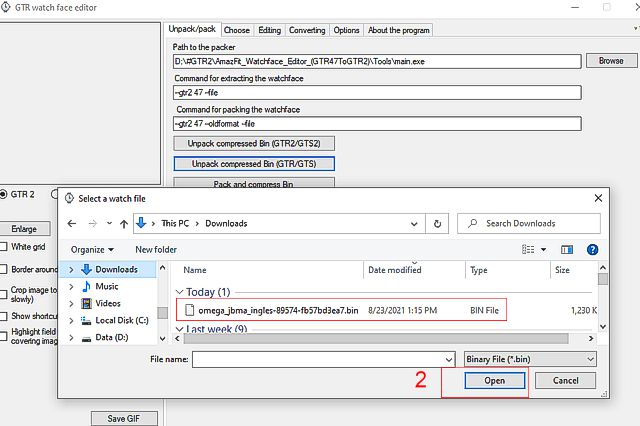Go back using the dialog's back arrow

[72, 224]
